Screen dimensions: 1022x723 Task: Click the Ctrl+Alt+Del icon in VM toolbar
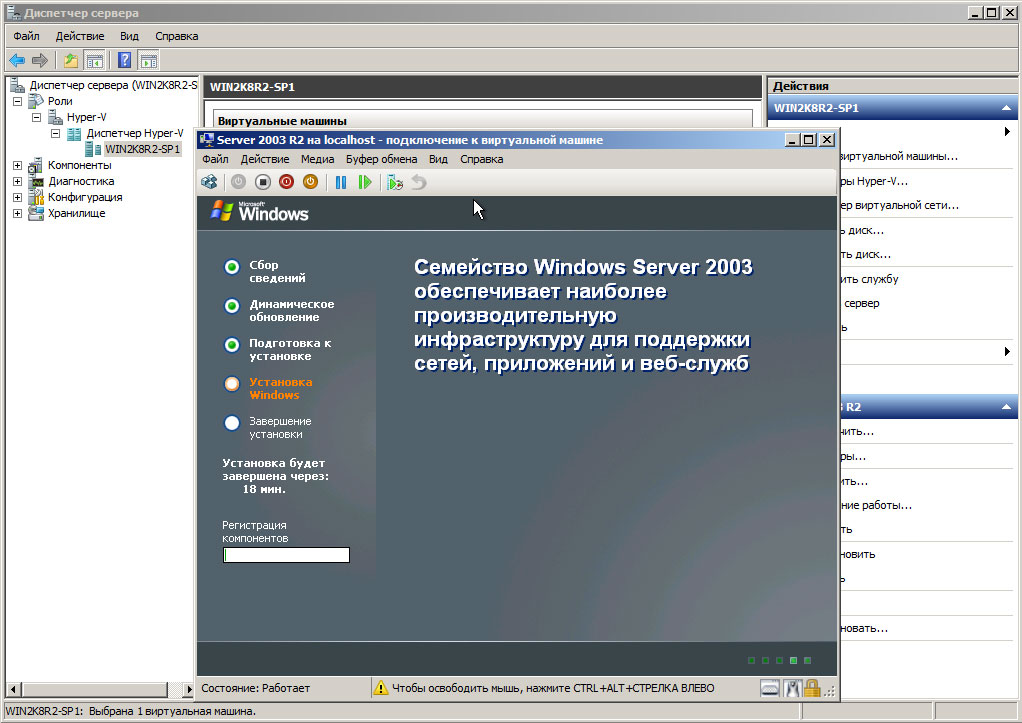tap(209, 182)
